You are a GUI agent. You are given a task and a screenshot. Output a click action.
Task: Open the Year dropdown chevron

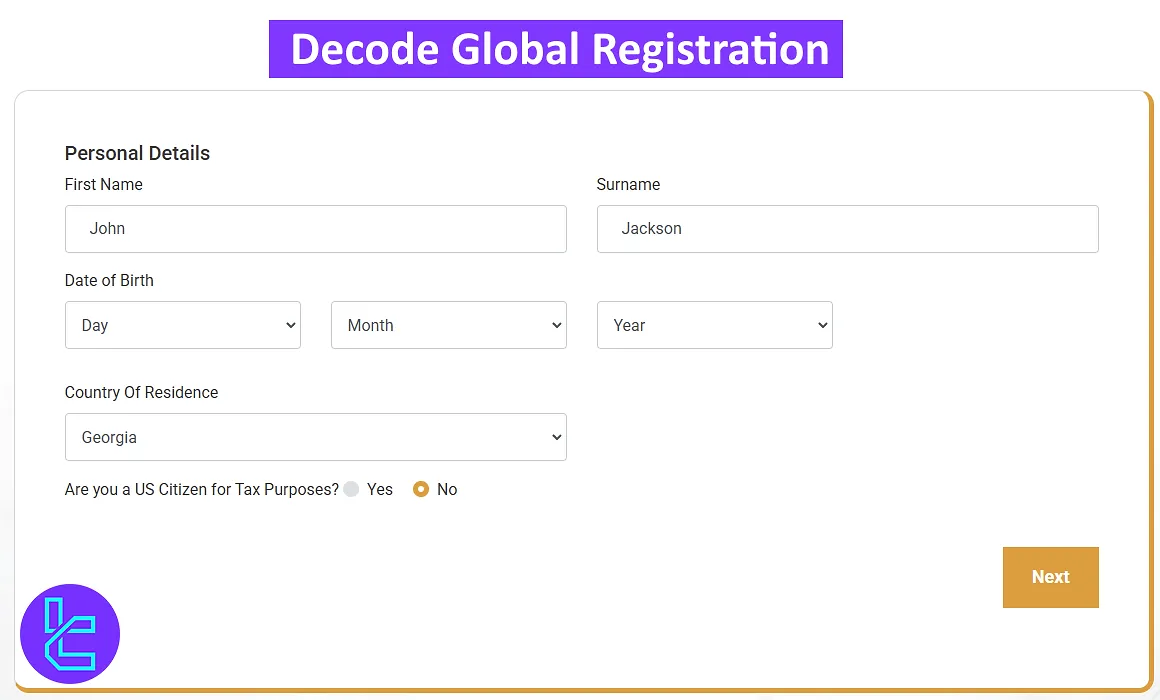tap(821, 325)
